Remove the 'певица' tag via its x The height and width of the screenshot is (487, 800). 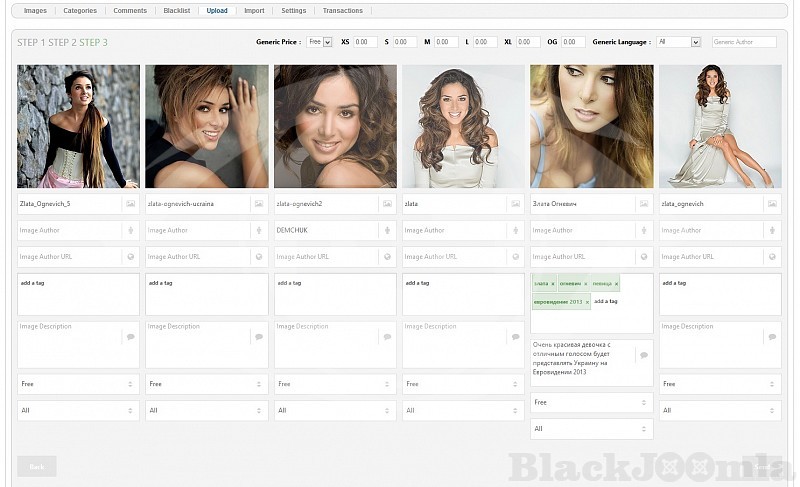(616, 284)
